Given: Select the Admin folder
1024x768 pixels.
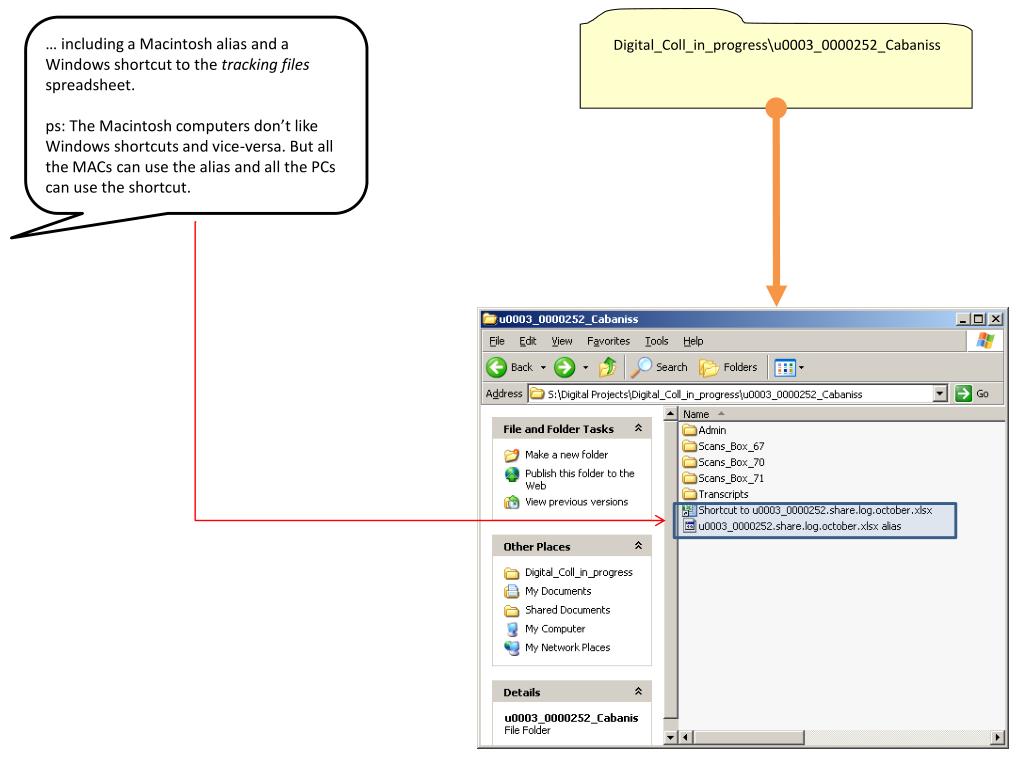Looking at the screenshot, I should (x=704, y=430).
